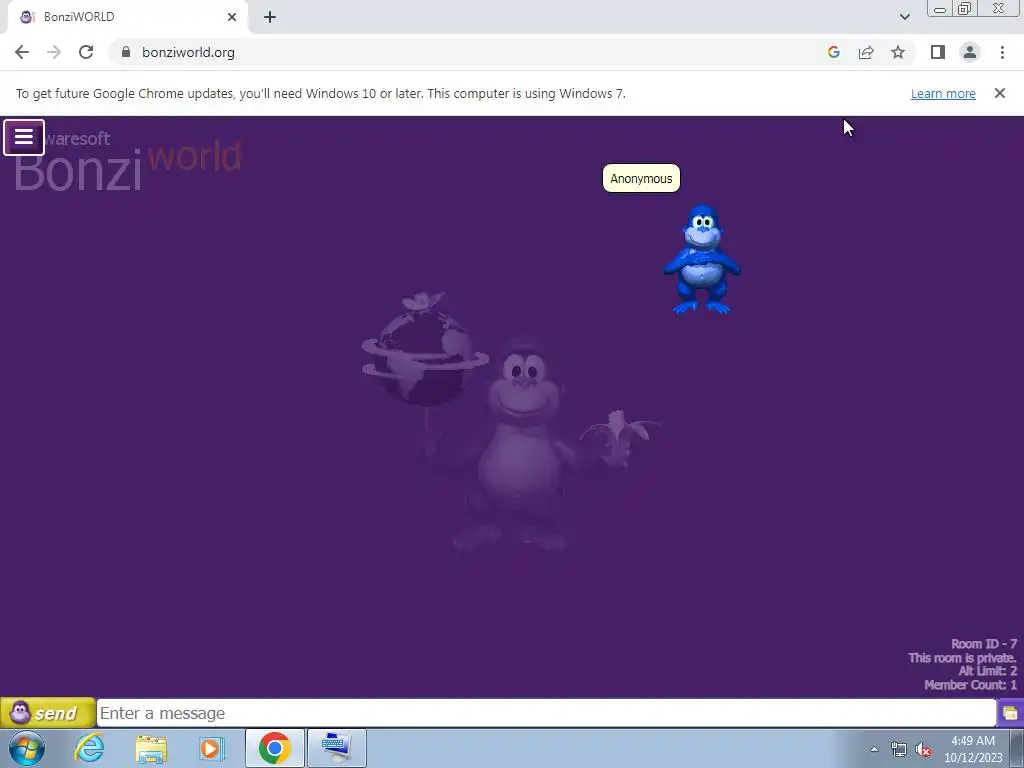The image size is (1024, 768).
Task: Click the Alt Limit: 2 text
Action: (987, 671)
